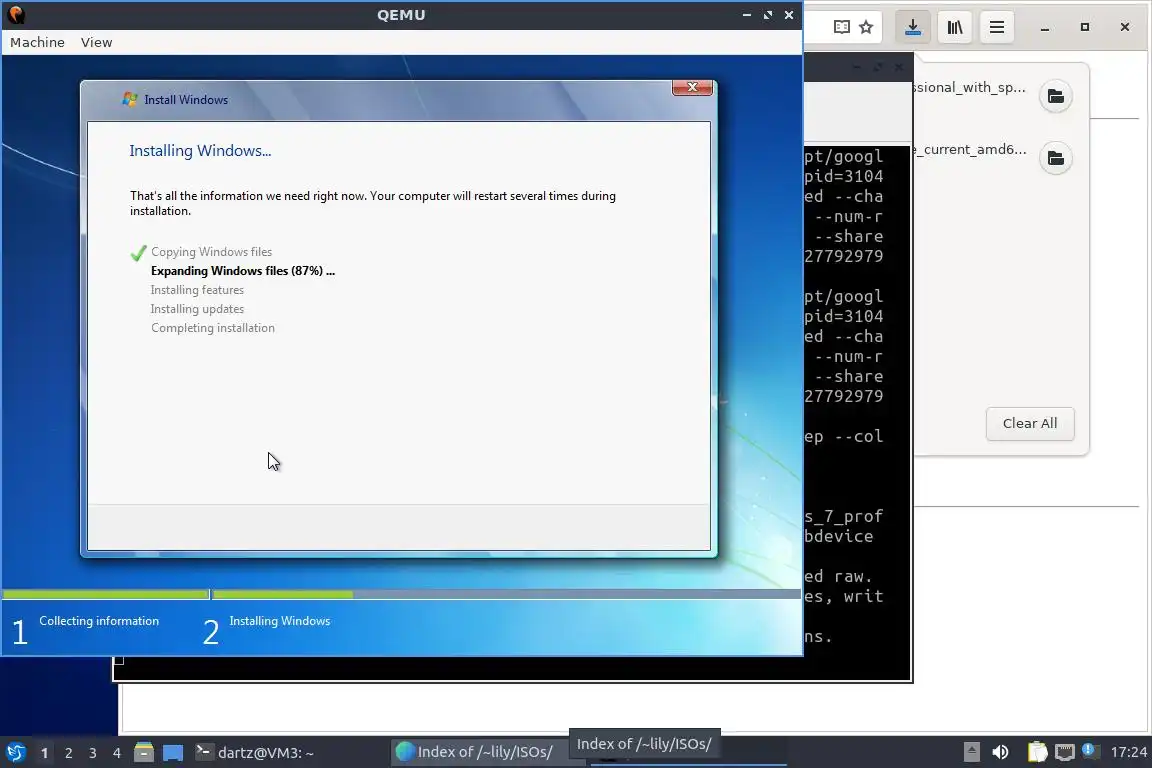This screenshot has height=768, width=1152.
Task: Select the '_current_amd6…' download entry
Action: tap(969, 149)
